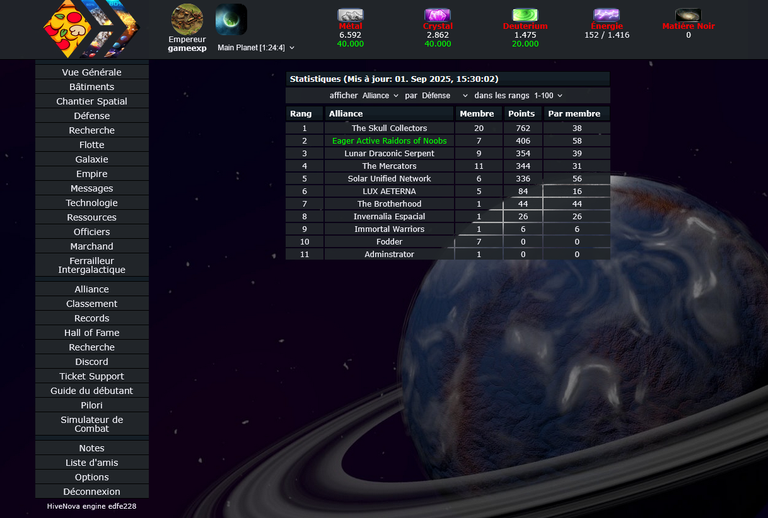Click the Métal amount 6.592
This screenshot has height=518, width=768.
(350, 35)
